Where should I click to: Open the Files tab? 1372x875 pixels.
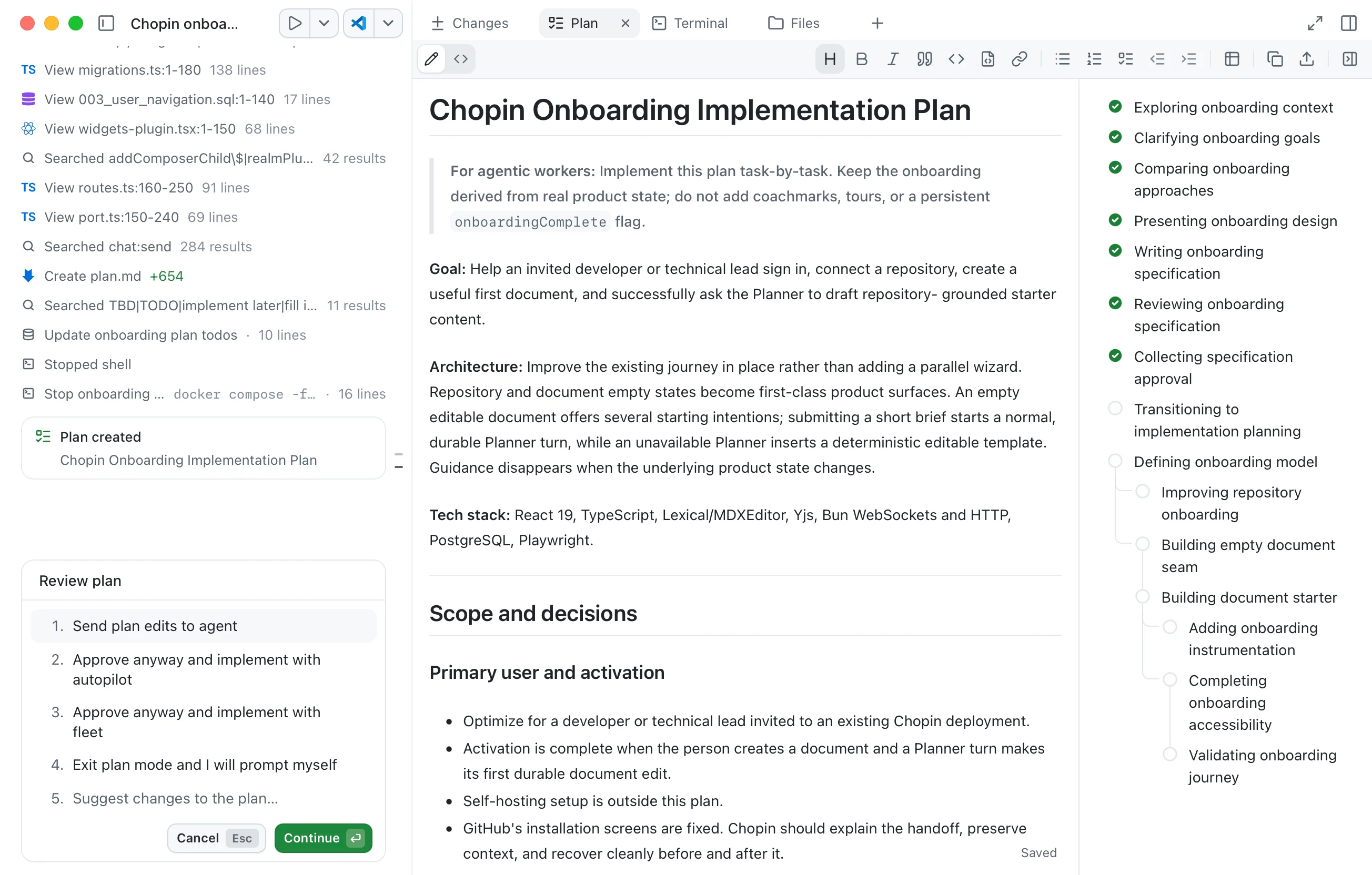coord(794,23)
